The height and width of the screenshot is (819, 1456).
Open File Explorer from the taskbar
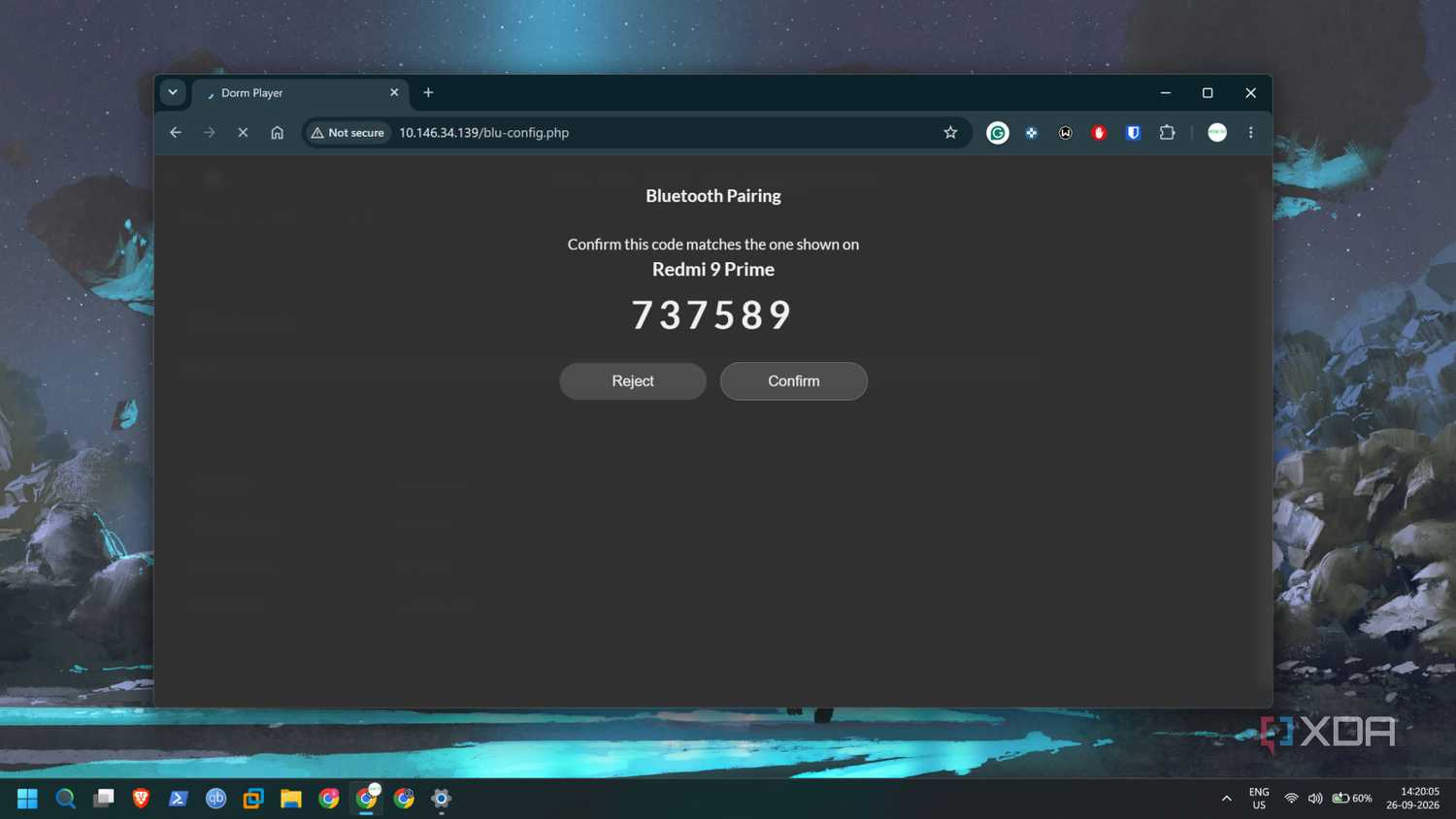291,799
